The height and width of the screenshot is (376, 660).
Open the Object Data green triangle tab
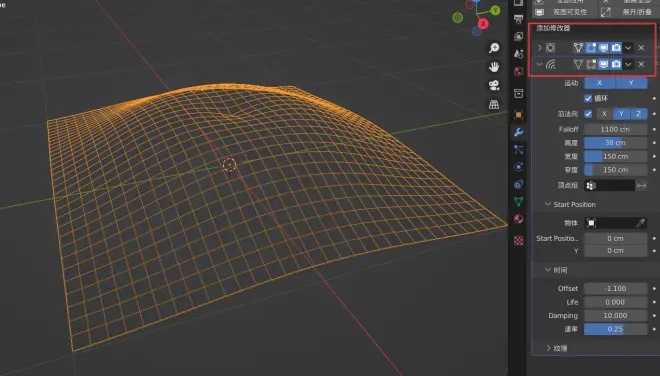point(519,201)
